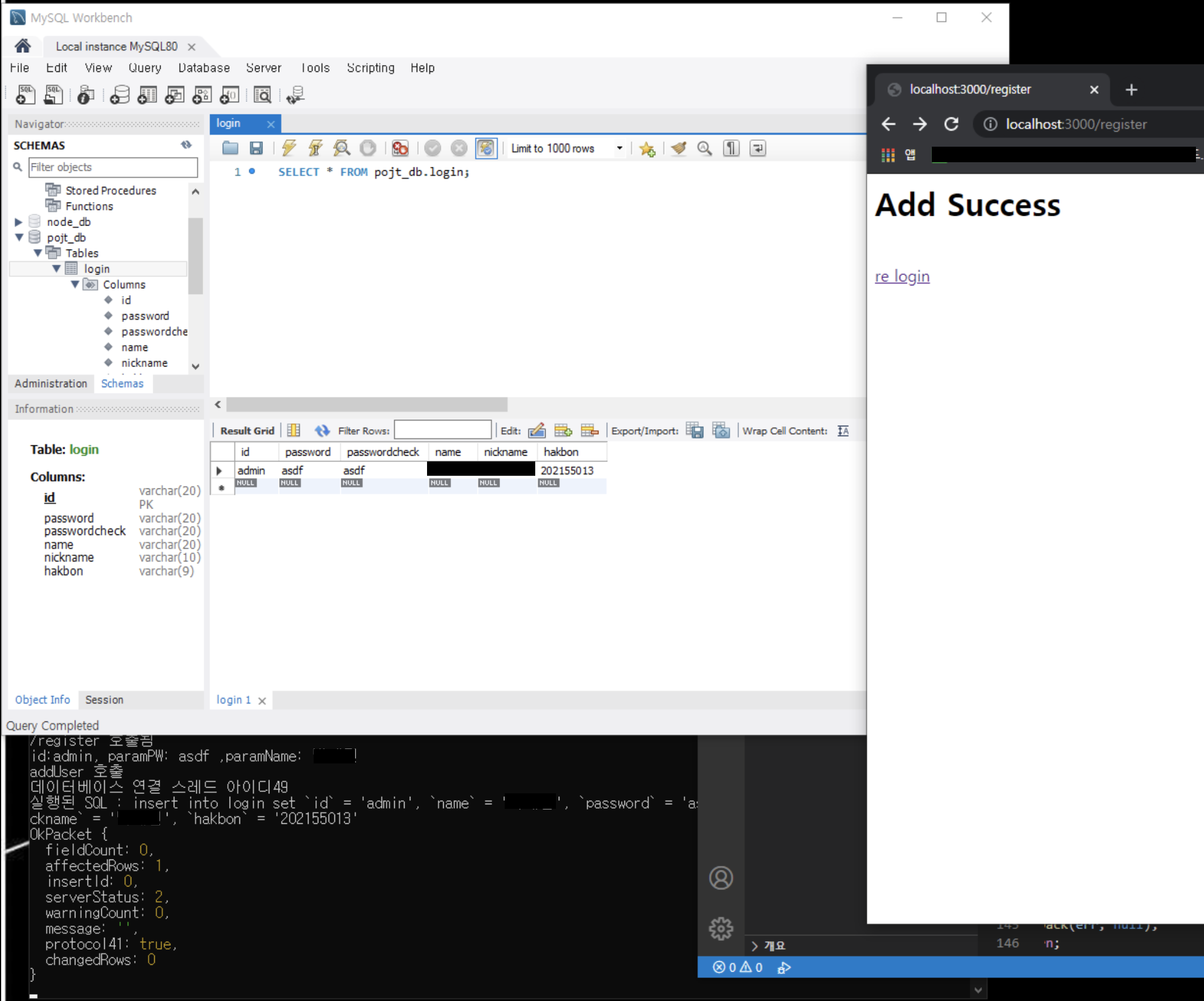Open the Object Info tab
Image resolution: width=1204 pixels, height=1001 pixels.
click(43, 700)
